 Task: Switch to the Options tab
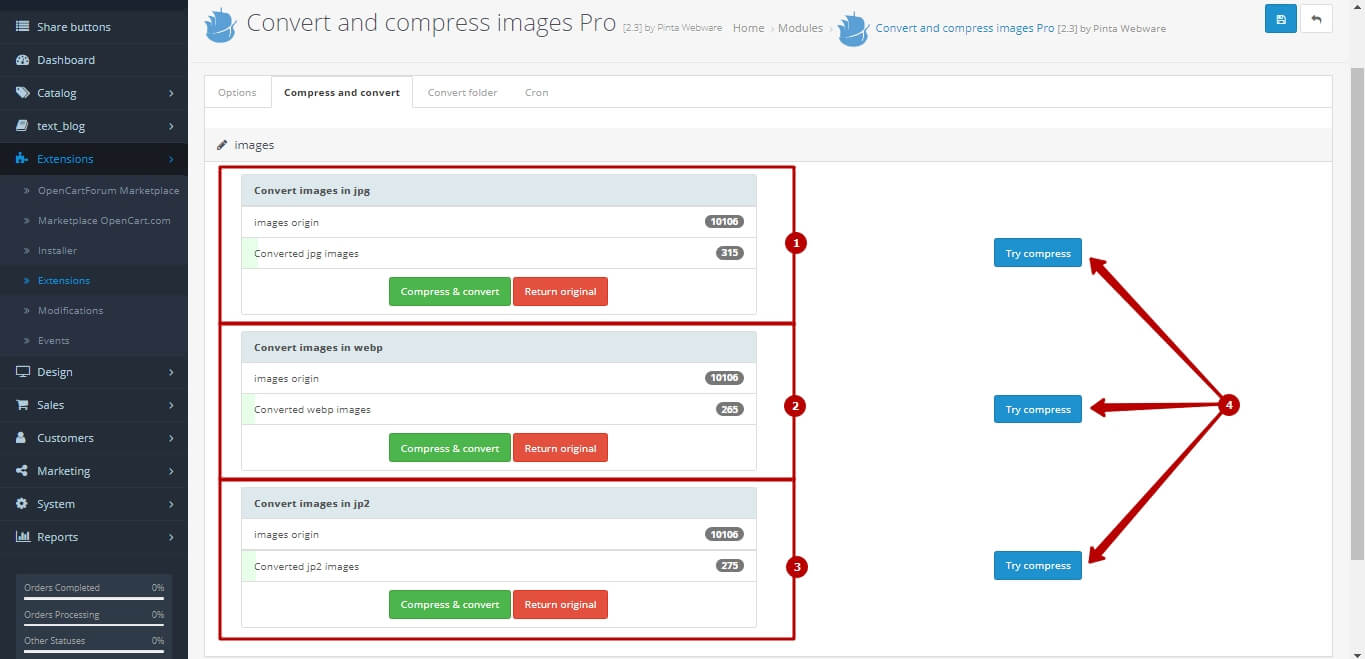pyautogui.click(x=237, y=92)
